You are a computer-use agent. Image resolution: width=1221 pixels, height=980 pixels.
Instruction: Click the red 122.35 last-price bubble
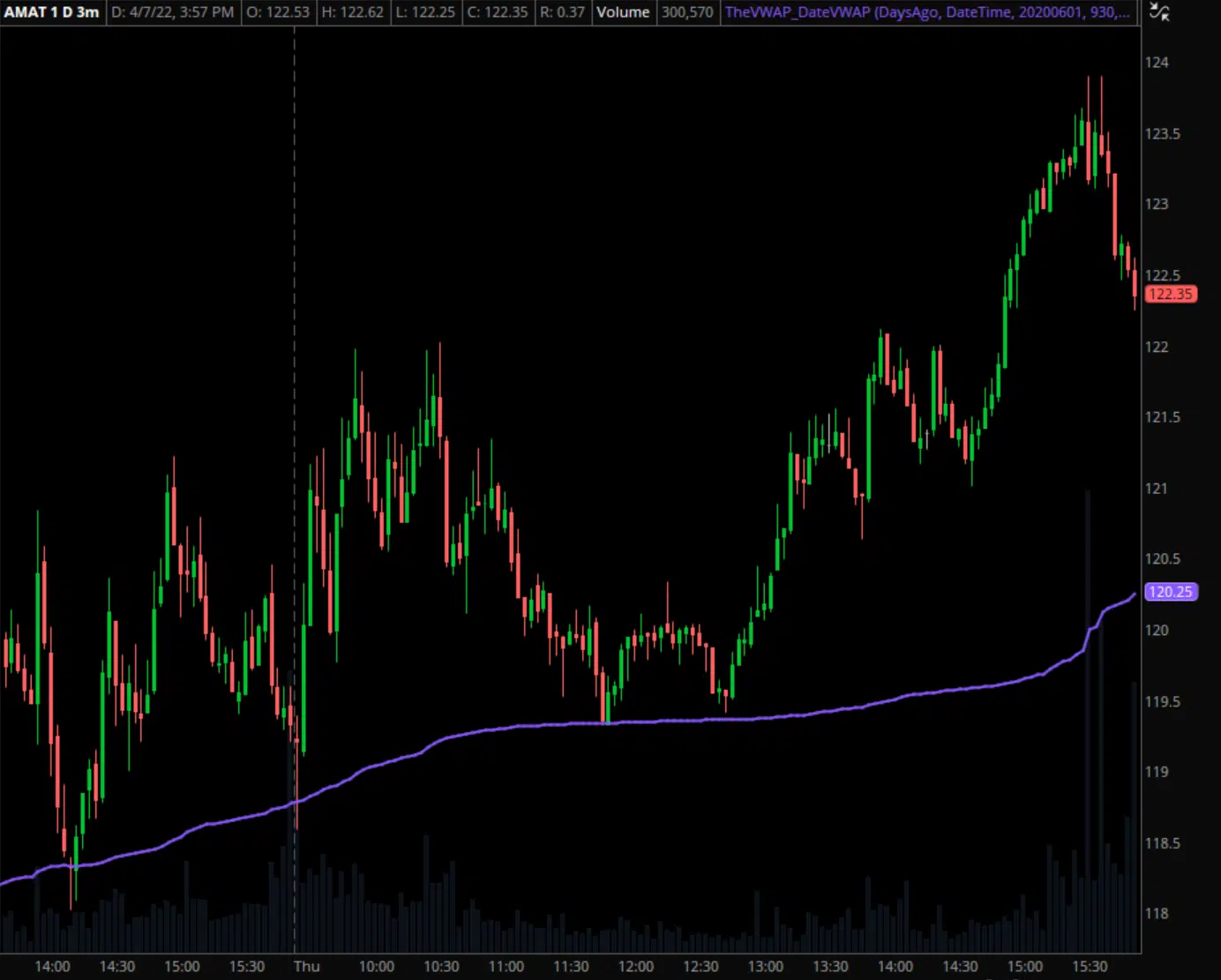[x=1171, y=294]
